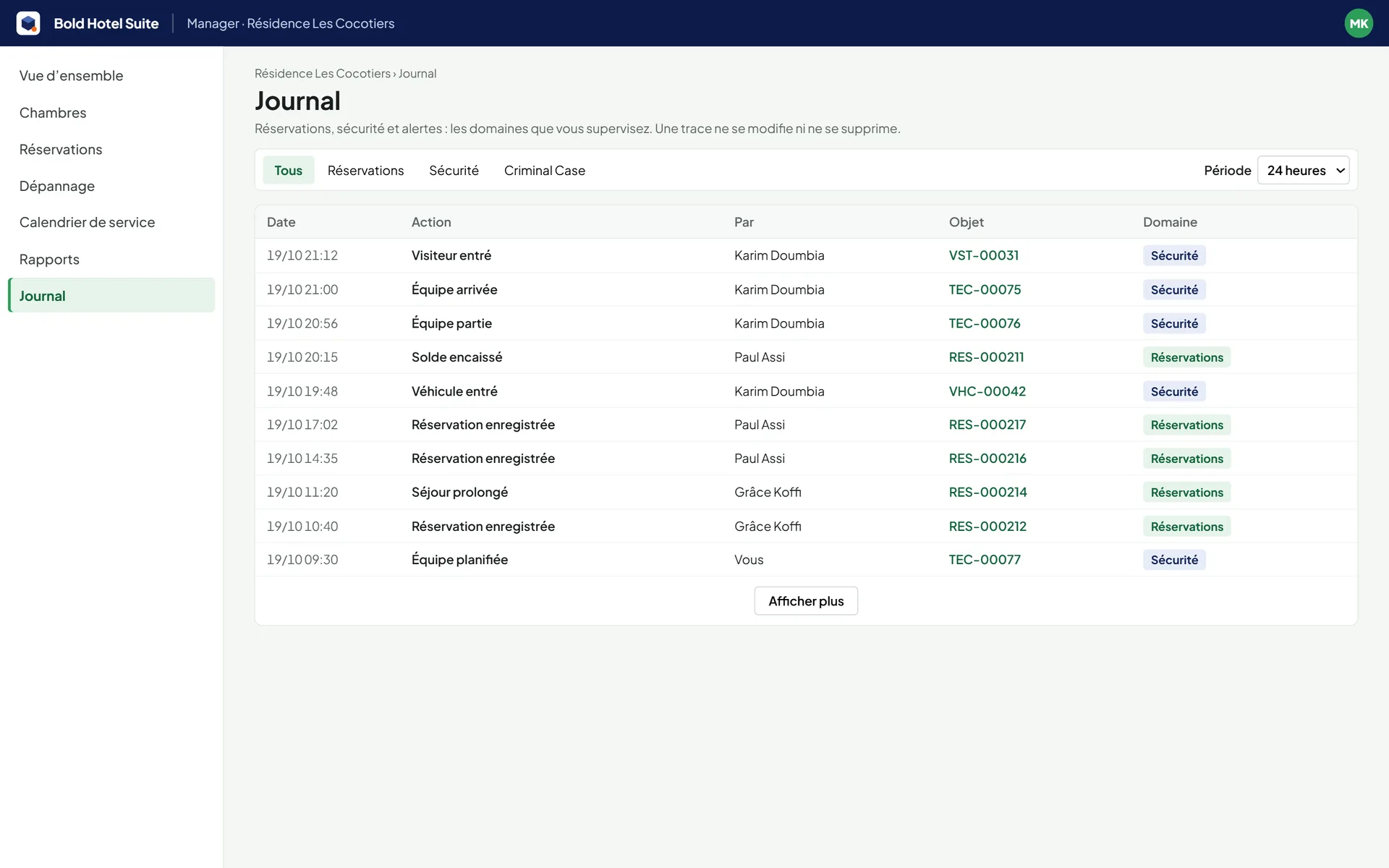This screenshot has width=1389, height=868.
Task: Click the Objet column header
Action: (x=966, y=222)
